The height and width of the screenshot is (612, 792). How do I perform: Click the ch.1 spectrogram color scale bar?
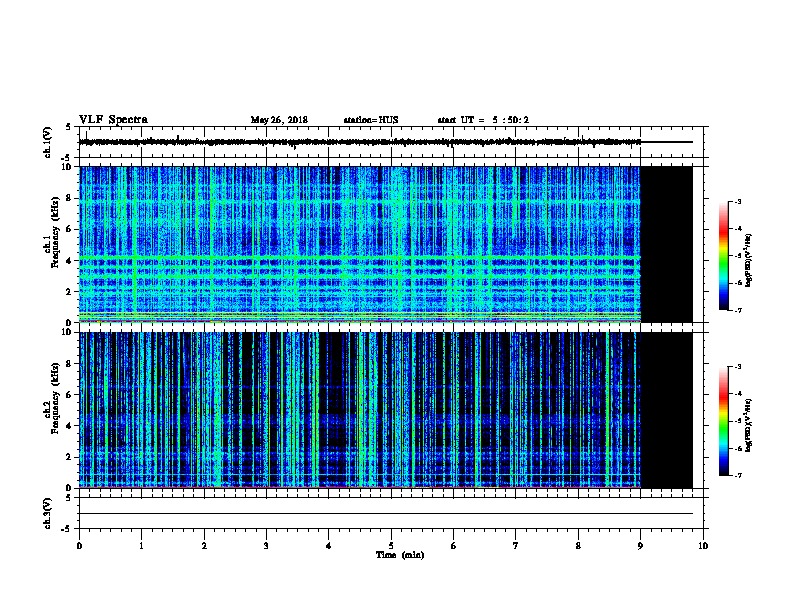tap(723, 256)
